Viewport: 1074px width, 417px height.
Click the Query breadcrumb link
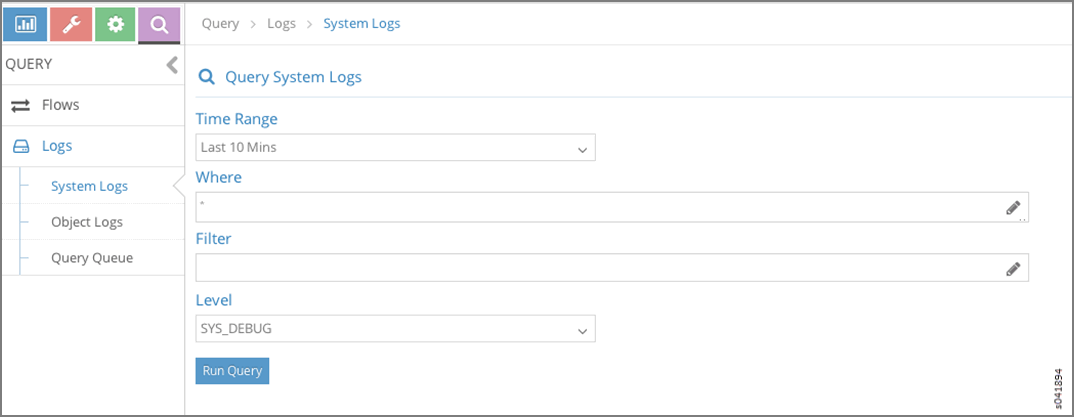220,23
